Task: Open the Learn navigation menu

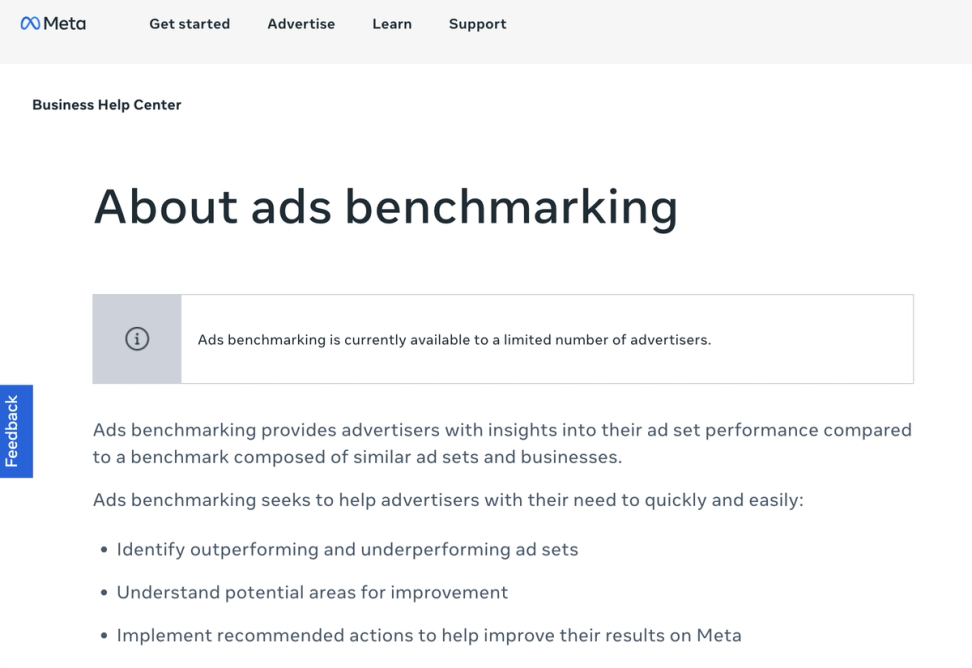Action: [392, 24]
